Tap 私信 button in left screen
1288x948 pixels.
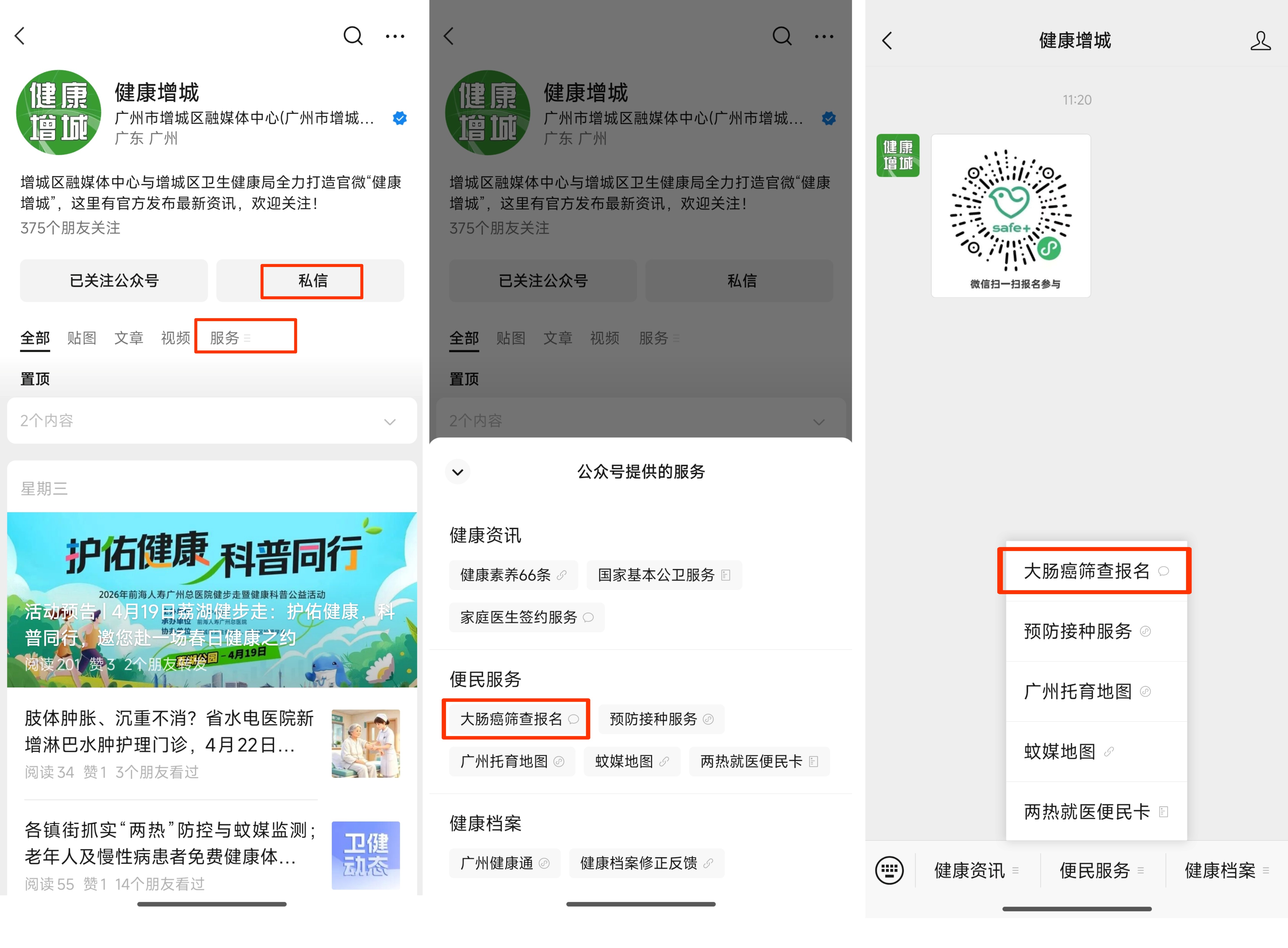[310, 281]
